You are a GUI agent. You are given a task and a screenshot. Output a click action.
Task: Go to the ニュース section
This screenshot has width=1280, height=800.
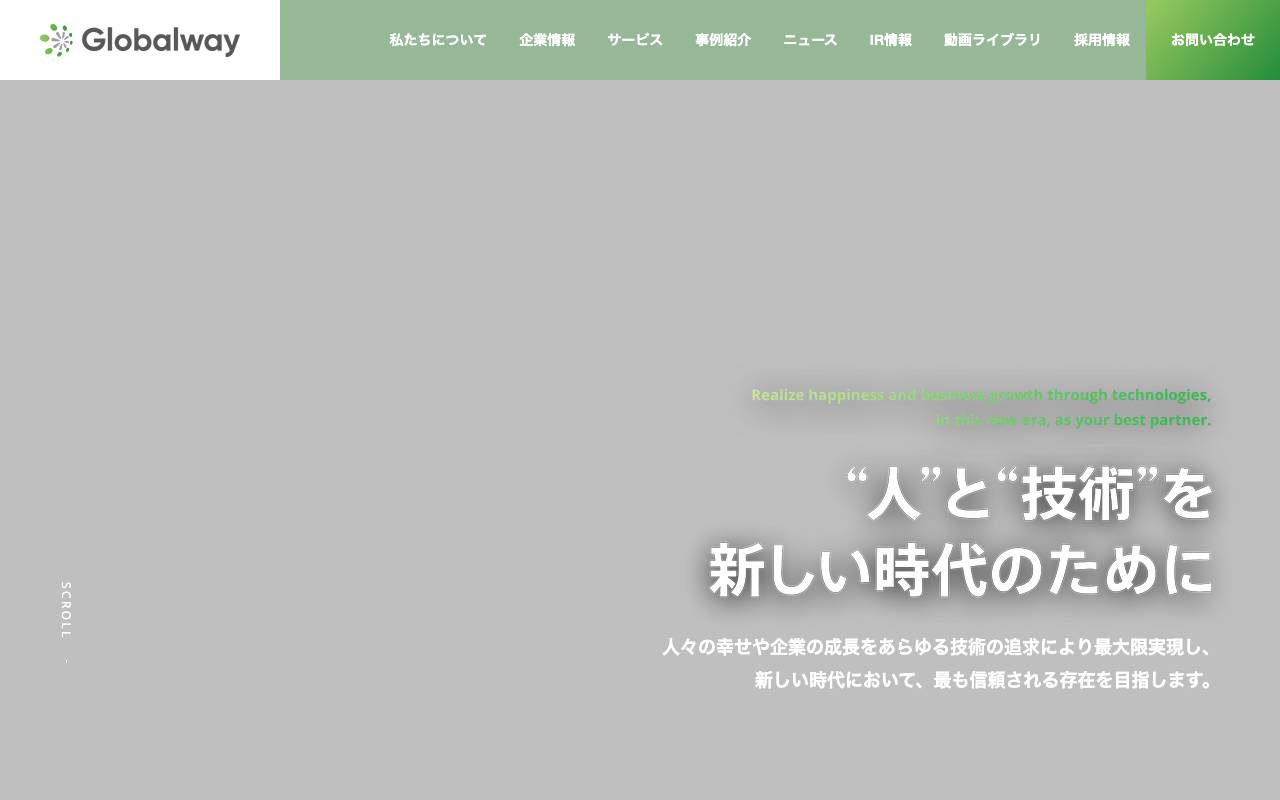(x=810, y=40)
